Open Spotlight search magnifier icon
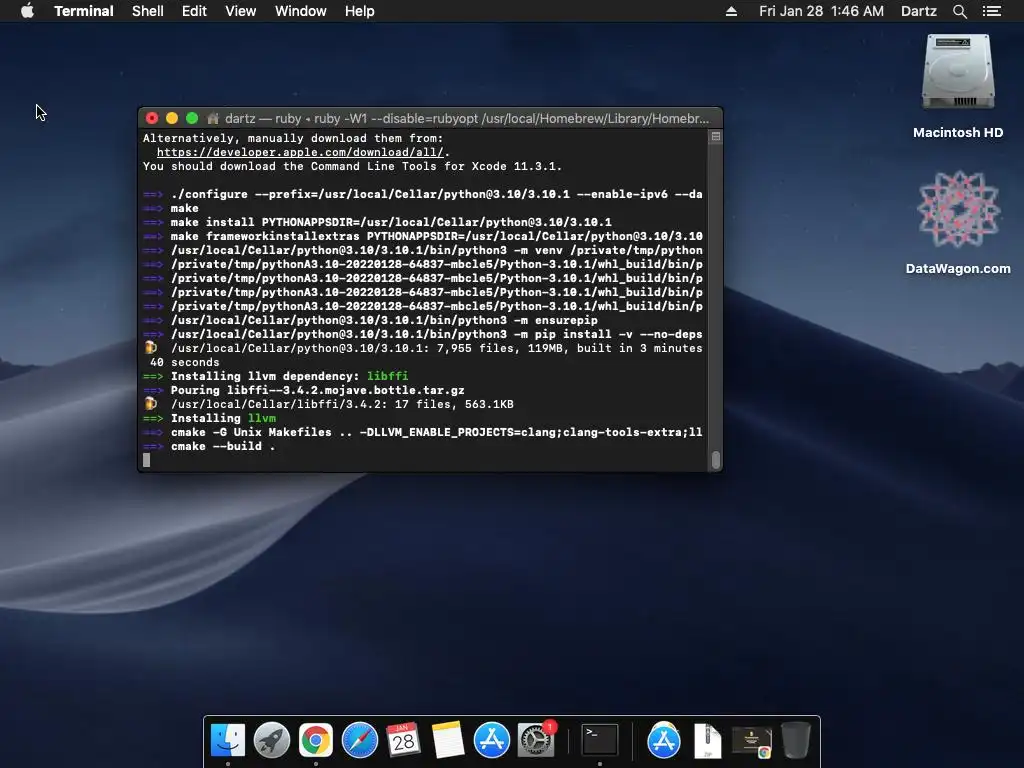The image size is (1024, 768). point(959,11)
